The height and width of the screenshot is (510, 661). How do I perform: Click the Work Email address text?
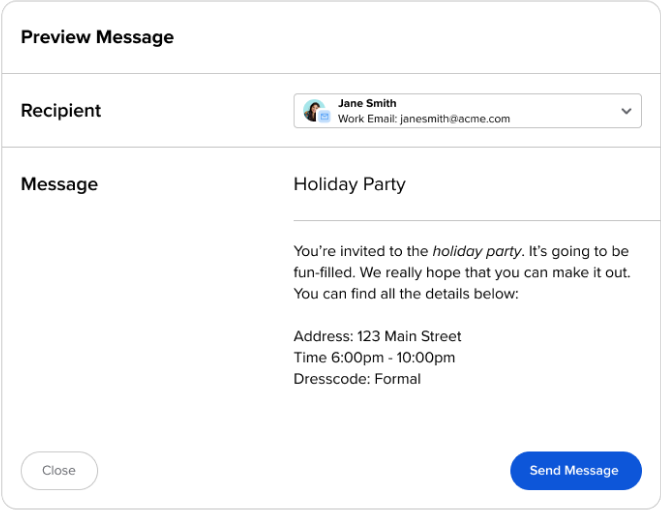click(x=424, y=119)
